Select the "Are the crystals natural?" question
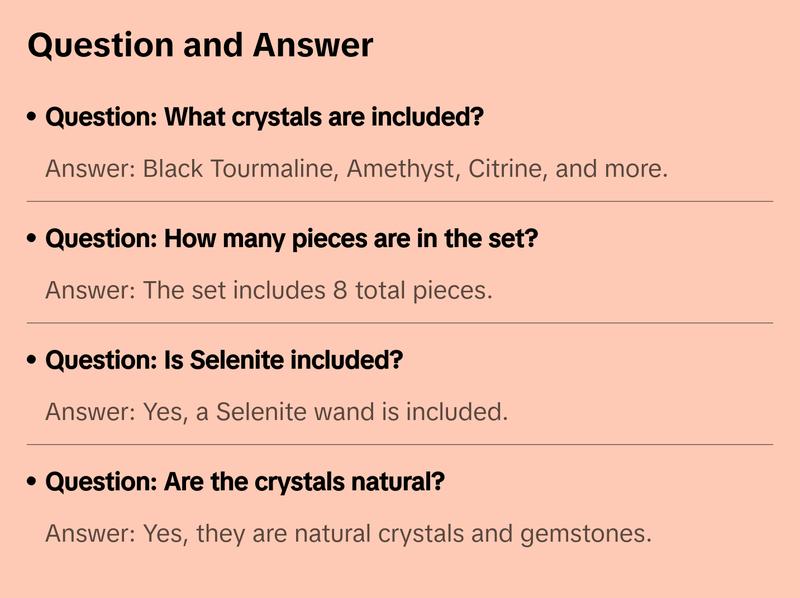800x598 pixels. [x=245, y=483]
